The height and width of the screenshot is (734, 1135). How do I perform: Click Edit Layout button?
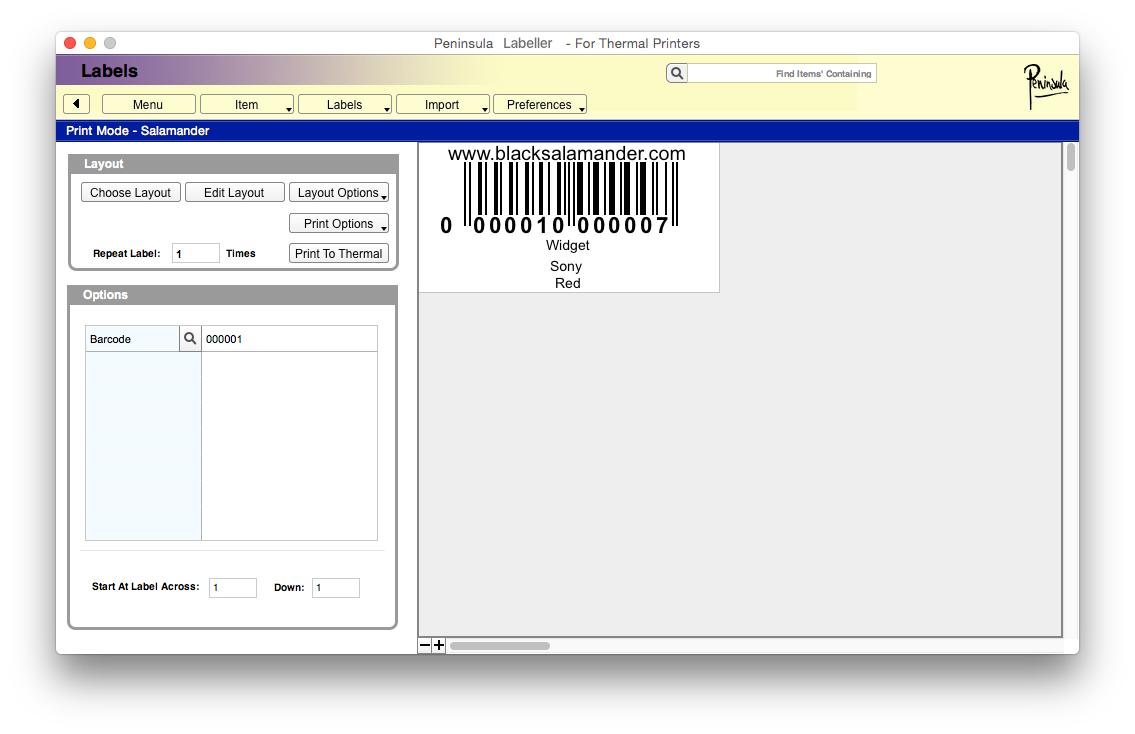(234, 192)
